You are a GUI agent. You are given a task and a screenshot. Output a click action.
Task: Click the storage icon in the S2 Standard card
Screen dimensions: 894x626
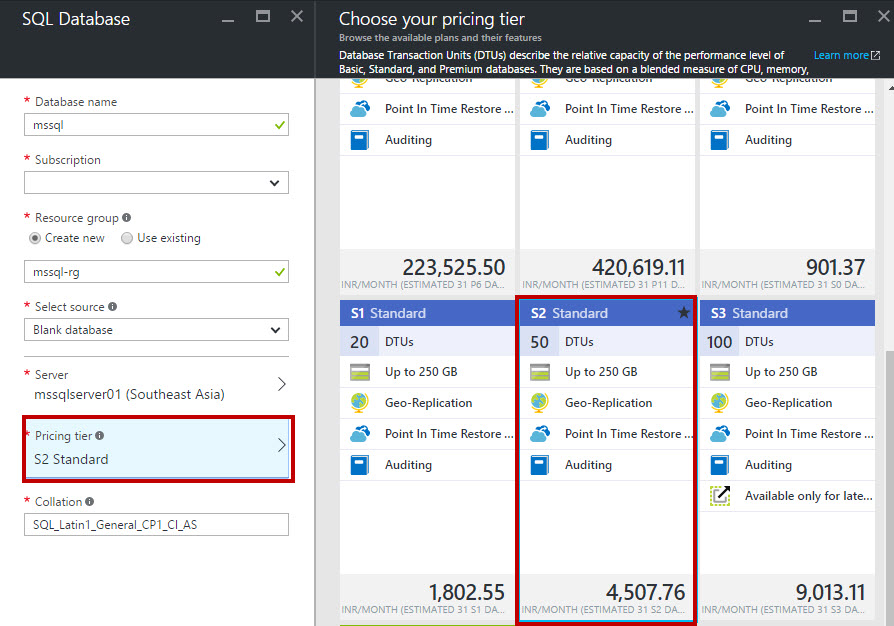pyautogui.click(x=540, y=372)
